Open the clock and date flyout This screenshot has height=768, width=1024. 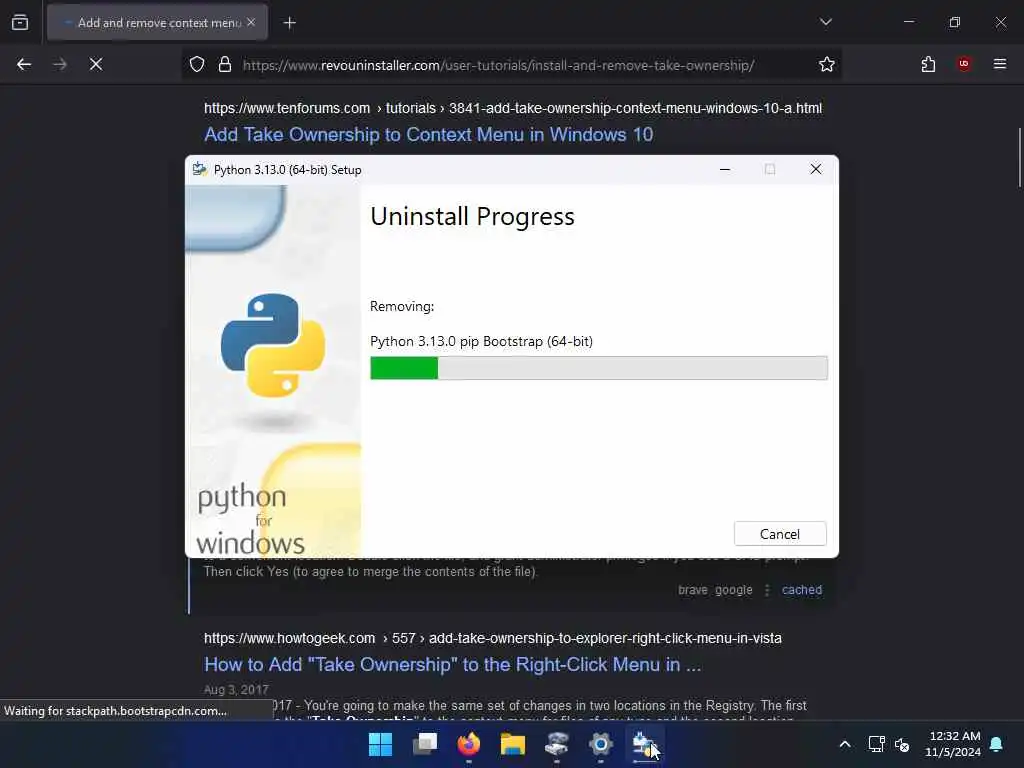coord(952,744)
